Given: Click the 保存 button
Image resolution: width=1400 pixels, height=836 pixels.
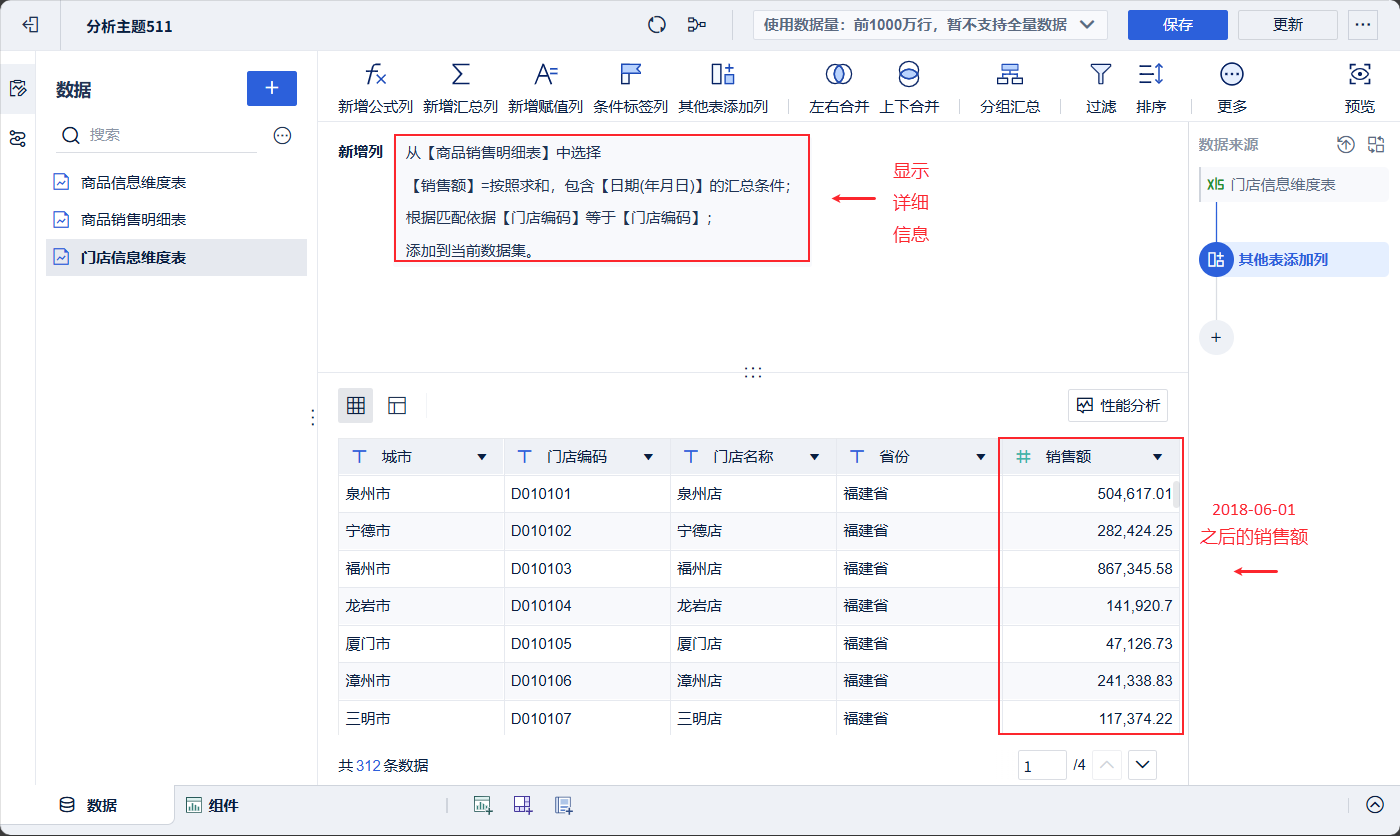Looking at the screenshot, I should (1178, 25).
